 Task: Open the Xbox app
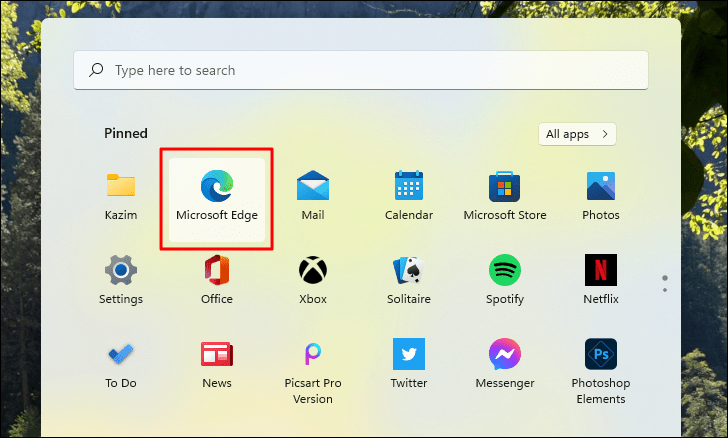pos(313,280)
